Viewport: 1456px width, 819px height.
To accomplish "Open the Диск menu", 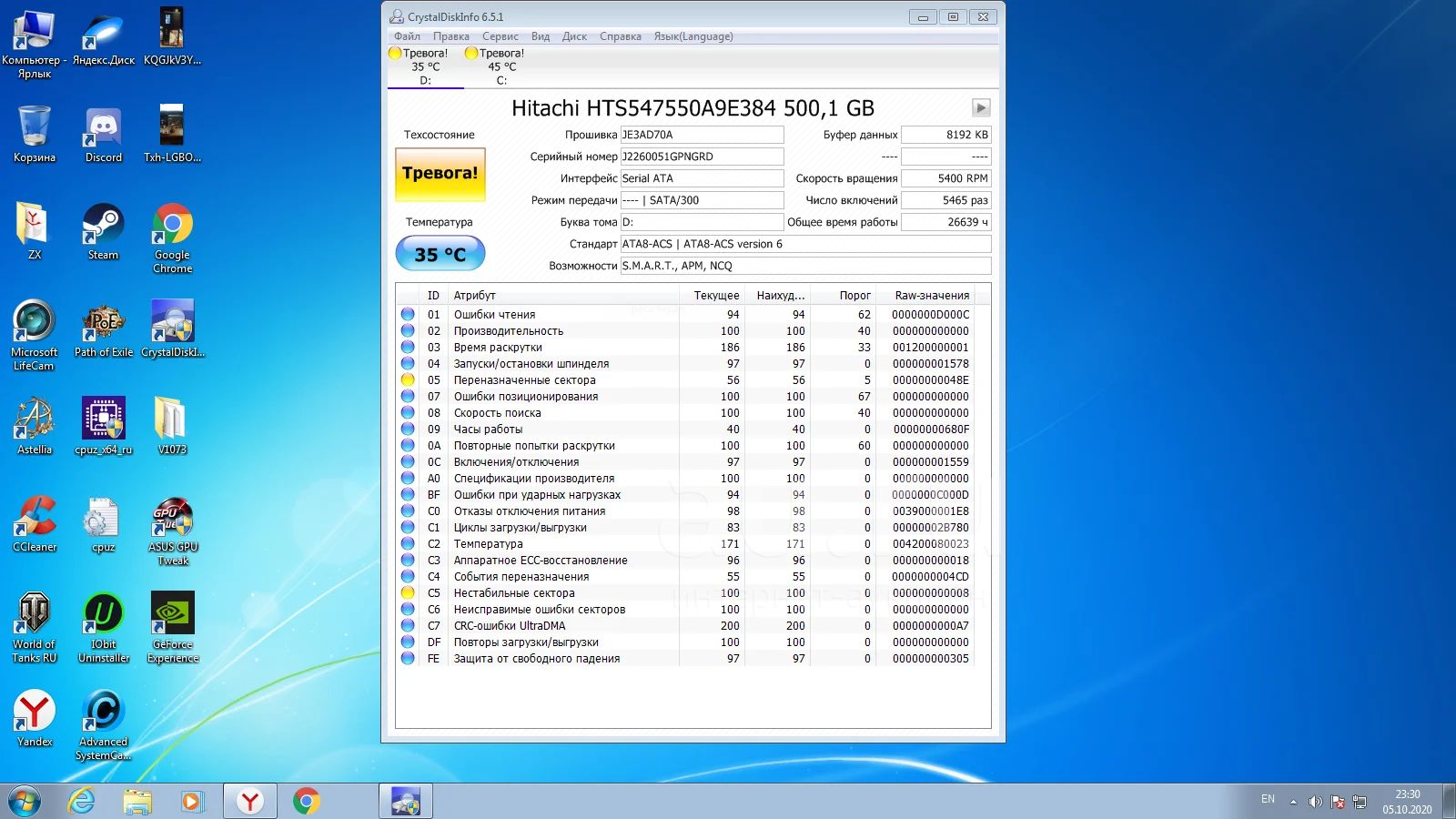I will 574,36.
